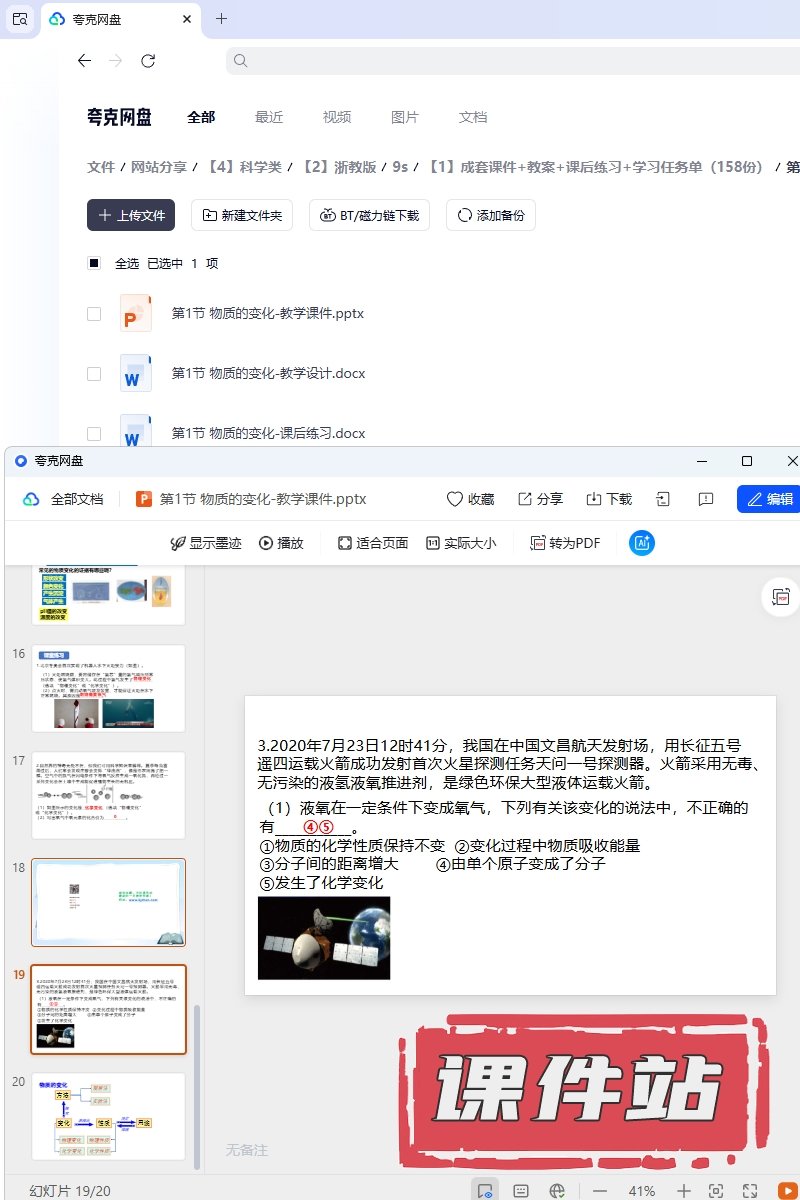Click the blue 编辑 edit button
The height and width of the screenshot is (1200, 800).
[x=769, y=499]
